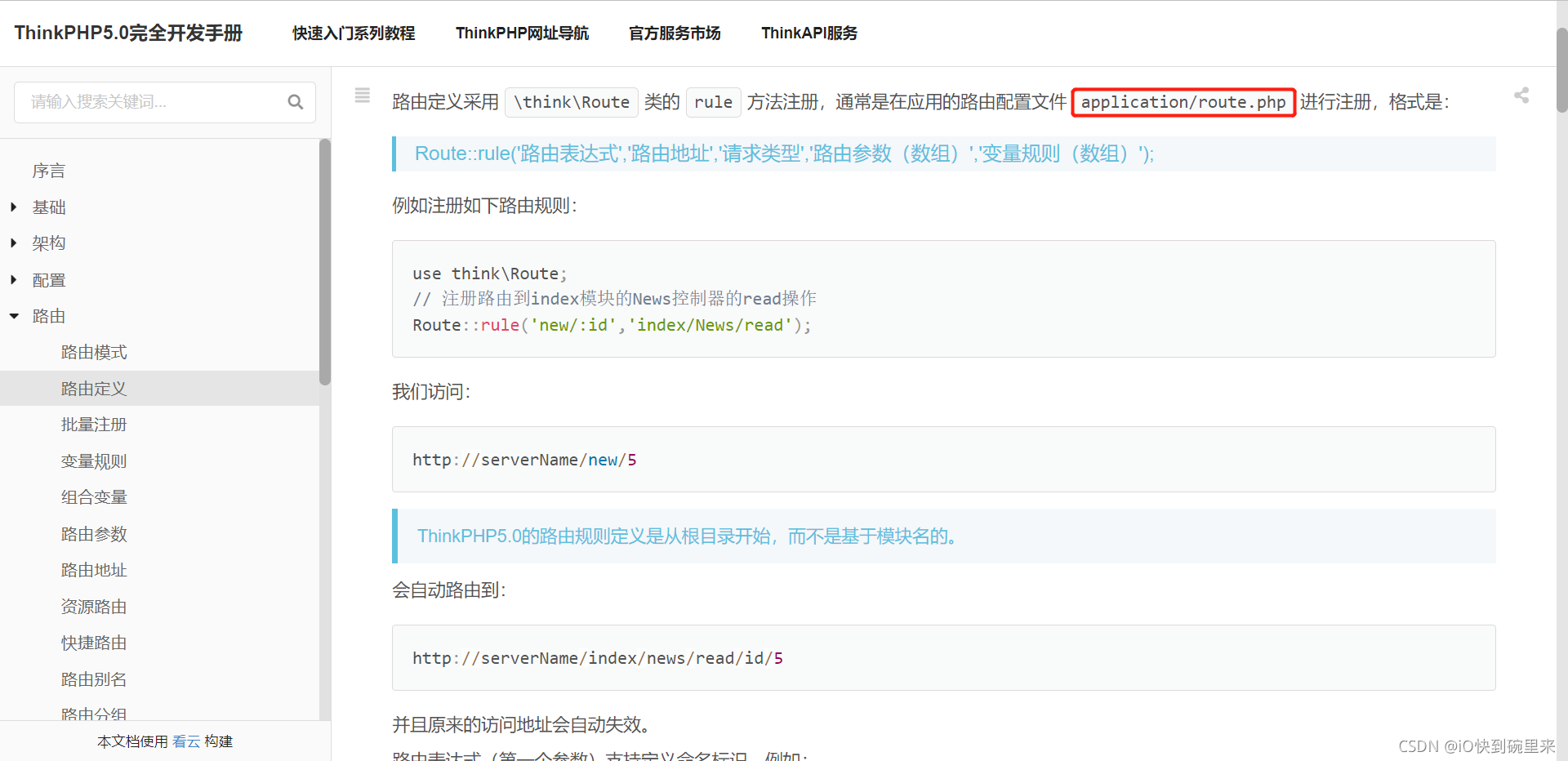This screenshot has height=761, width=1568.
Task: Open ThinkPHP网址导航 menu item
Action: click(522, 33)
